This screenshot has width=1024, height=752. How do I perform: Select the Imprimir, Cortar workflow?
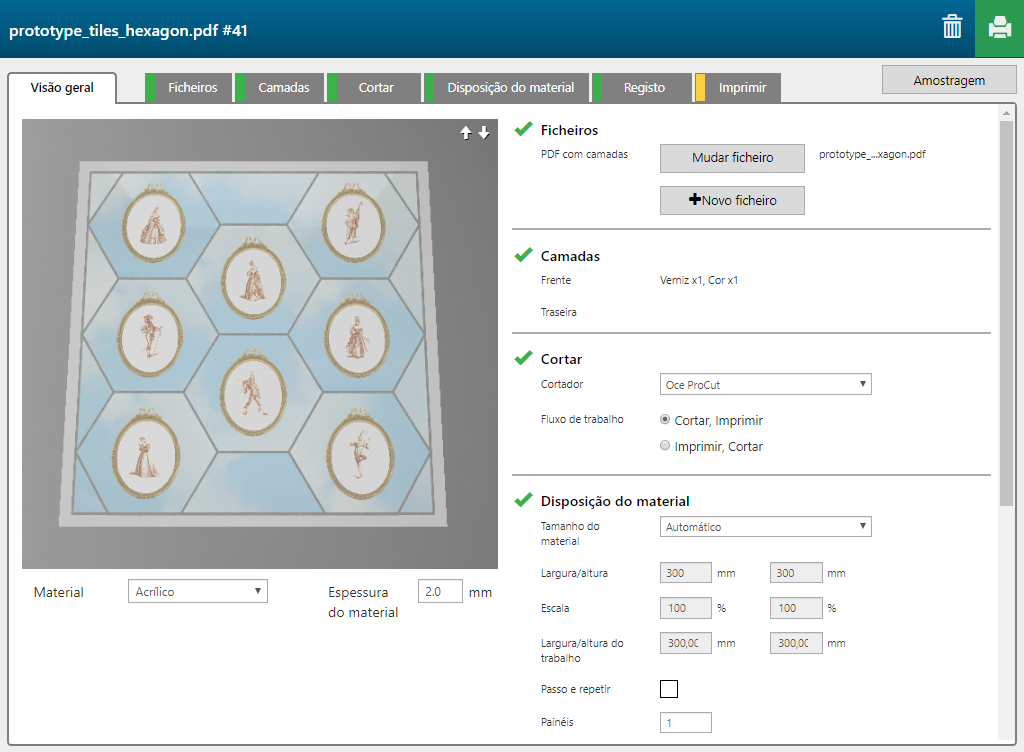pos(665,446)
